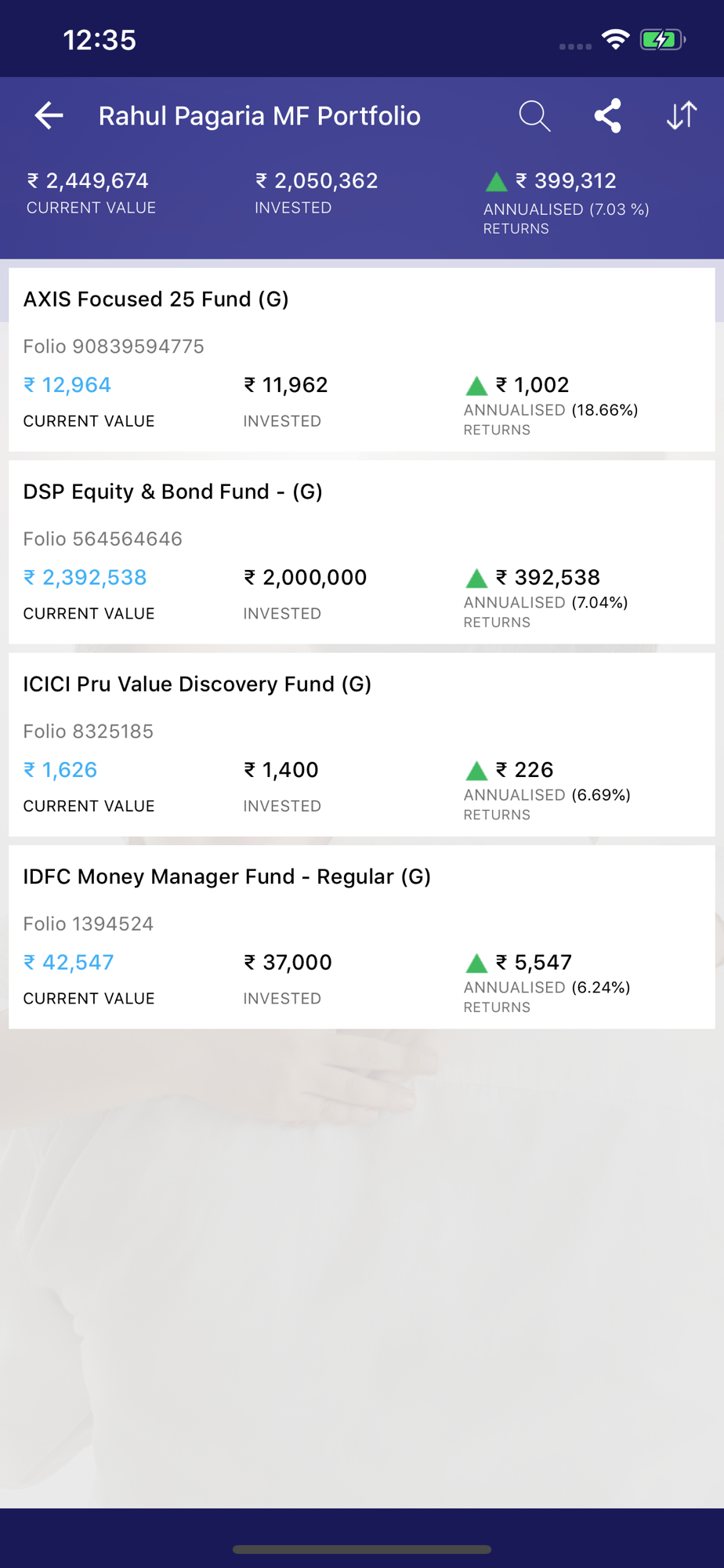The image size is (724, 1568).
Task: Tap the ₹ 42,547 current value
Action: point(69,963)
